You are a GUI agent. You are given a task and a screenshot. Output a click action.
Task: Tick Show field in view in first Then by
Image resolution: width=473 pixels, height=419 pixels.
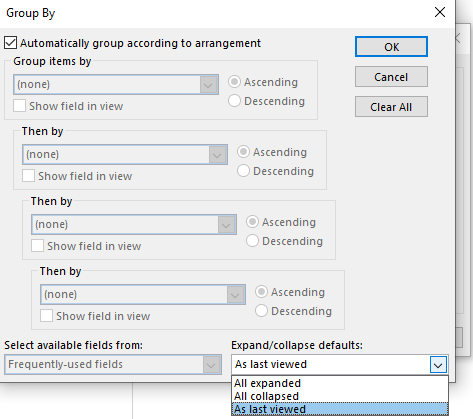pos(28,176)
